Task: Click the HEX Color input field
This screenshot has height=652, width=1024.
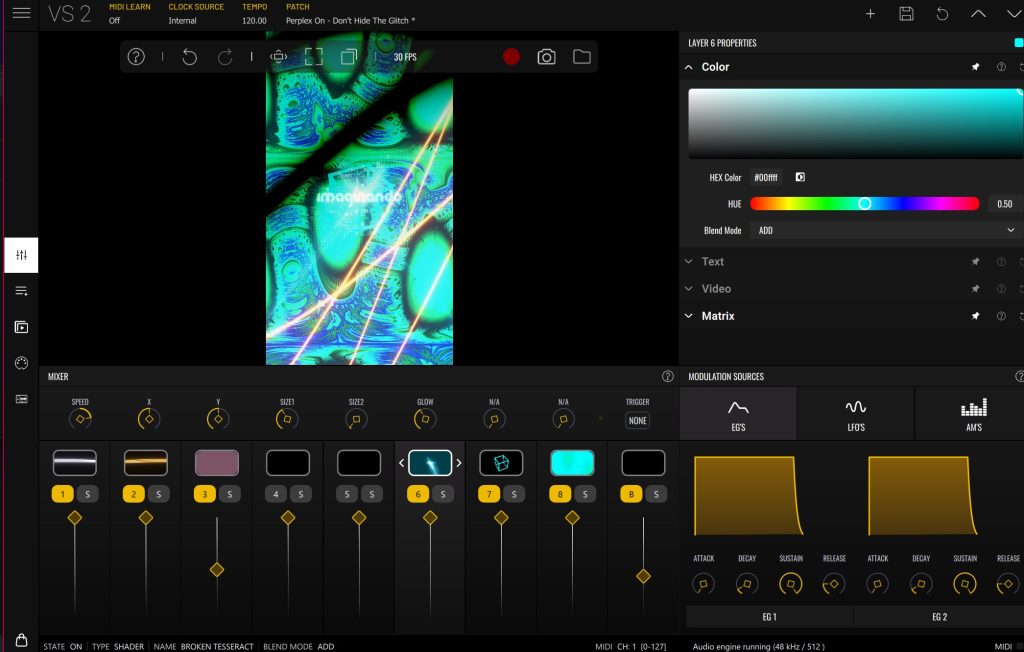Action: 767,177
